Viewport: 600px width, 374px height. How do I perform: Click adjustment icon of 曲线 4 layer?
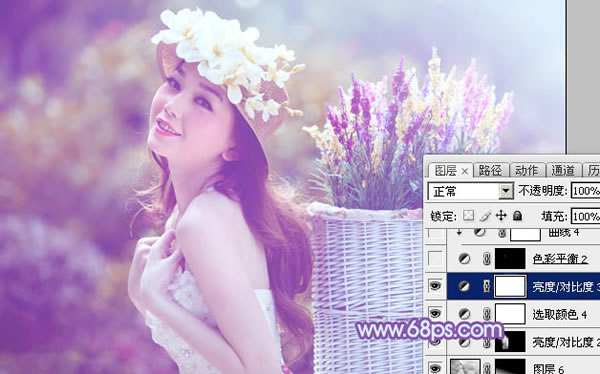pyautogui.click(x=479, y=232)
